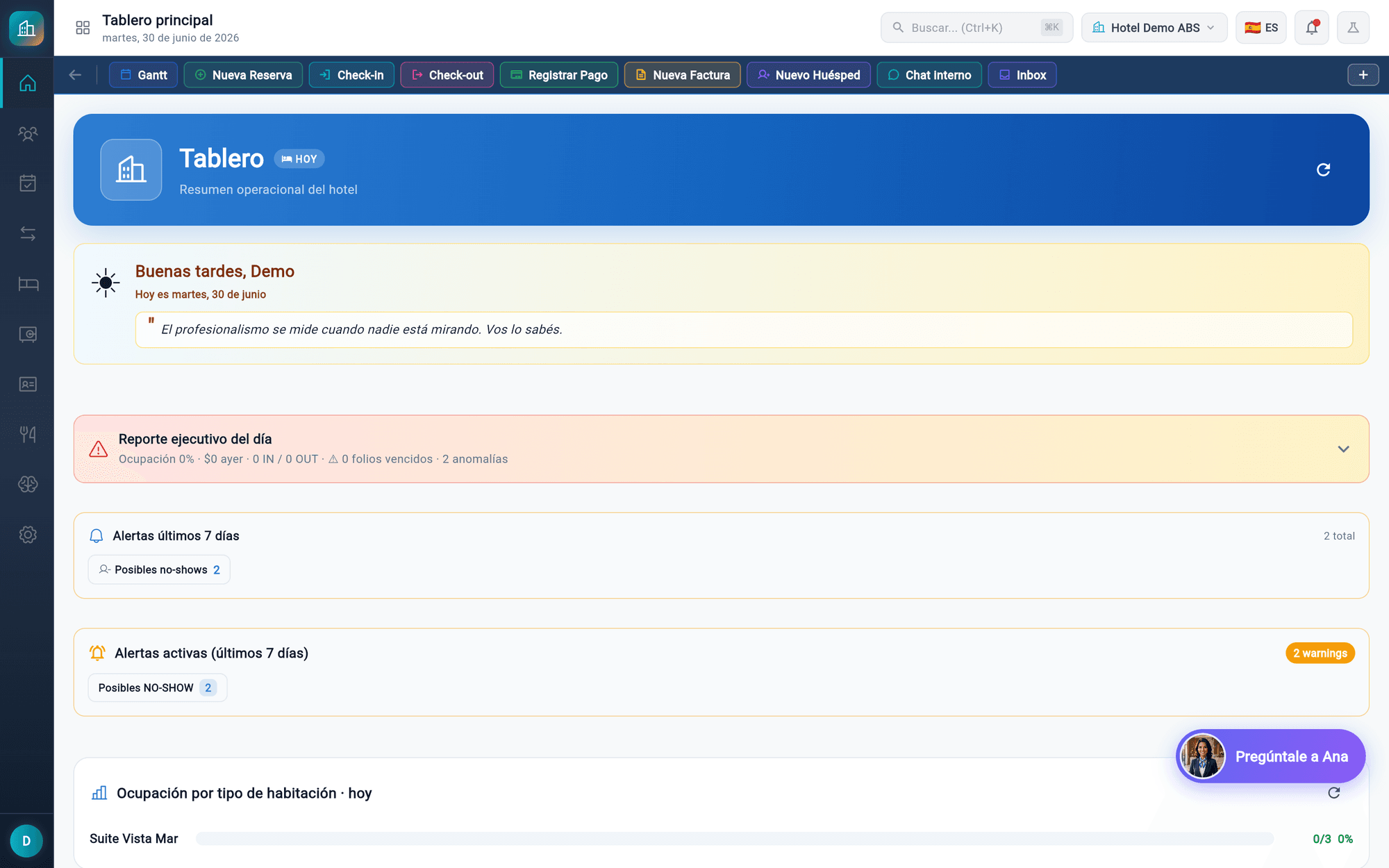Image resolution: width=1389 pixels, height=868 pixels.
Task: Click the 'Suite Vista Mar' label
Action: 134,839
